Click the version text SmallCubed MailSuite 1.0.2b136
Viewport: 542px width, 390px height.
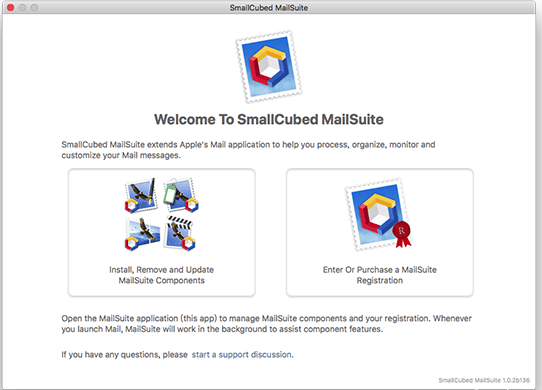point(484,380)
